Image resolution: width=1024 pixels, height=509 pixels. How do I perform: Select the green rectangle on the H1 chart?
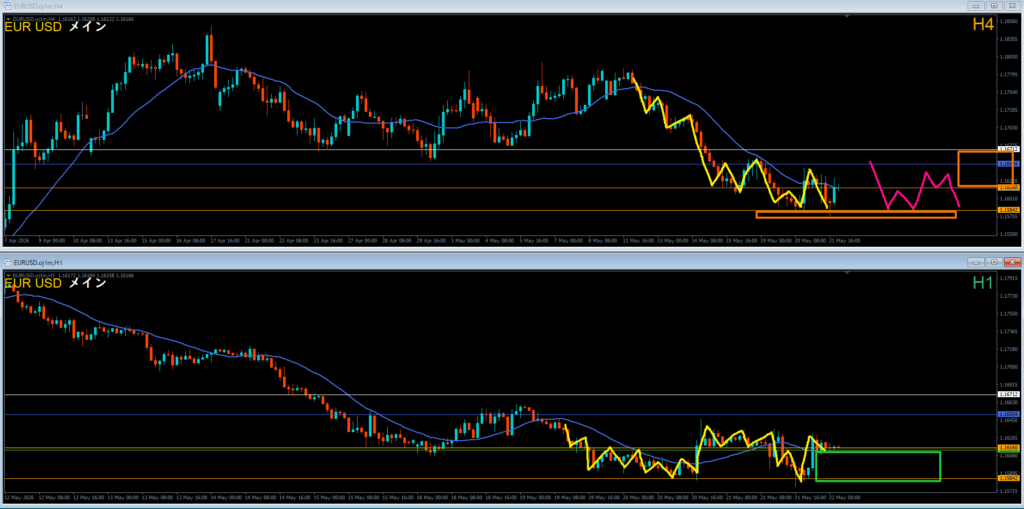point(878,466)
